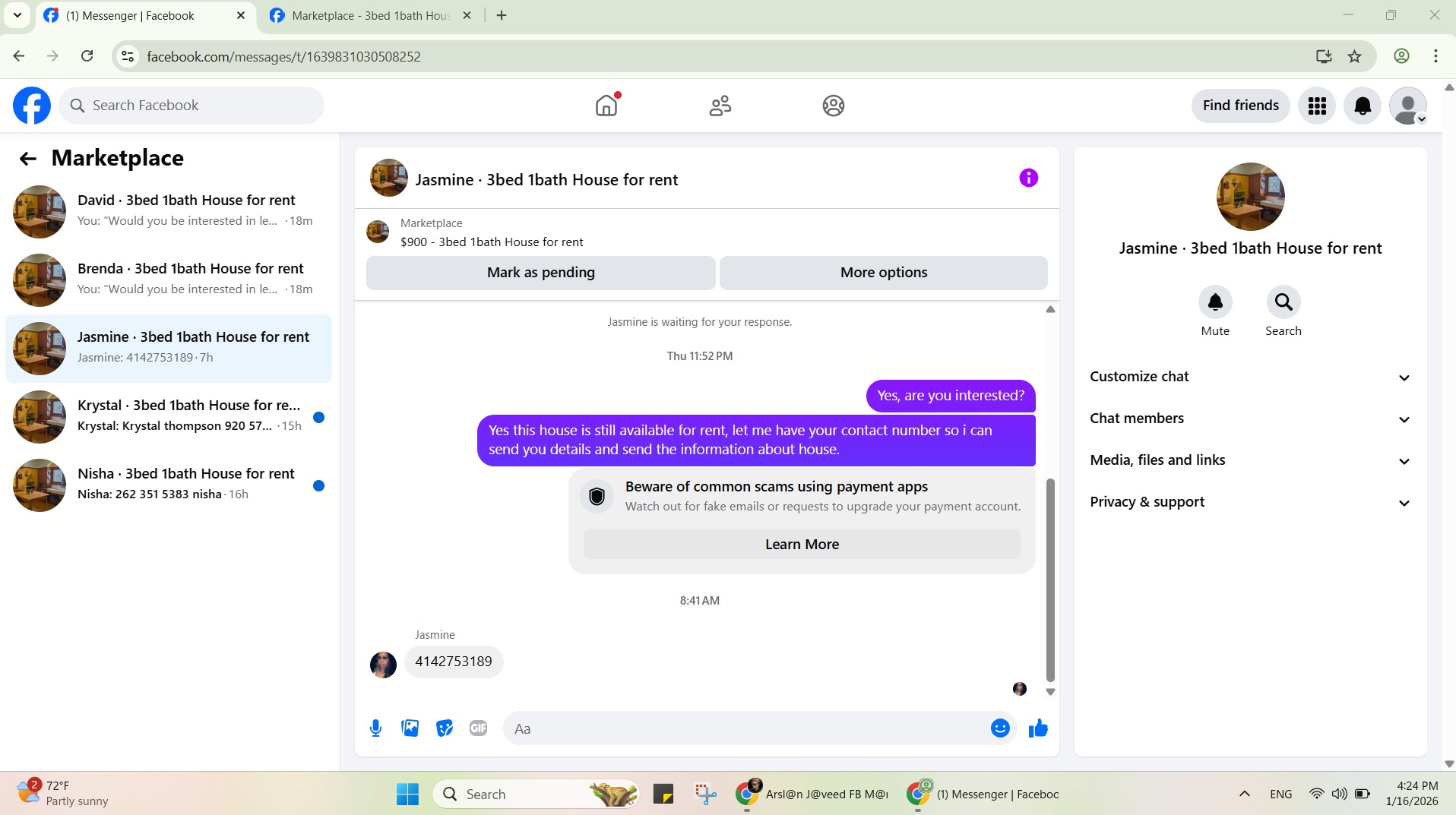Open the Windows Start menu
This screenshot has height=815, width=1456.
pos(407,794)
